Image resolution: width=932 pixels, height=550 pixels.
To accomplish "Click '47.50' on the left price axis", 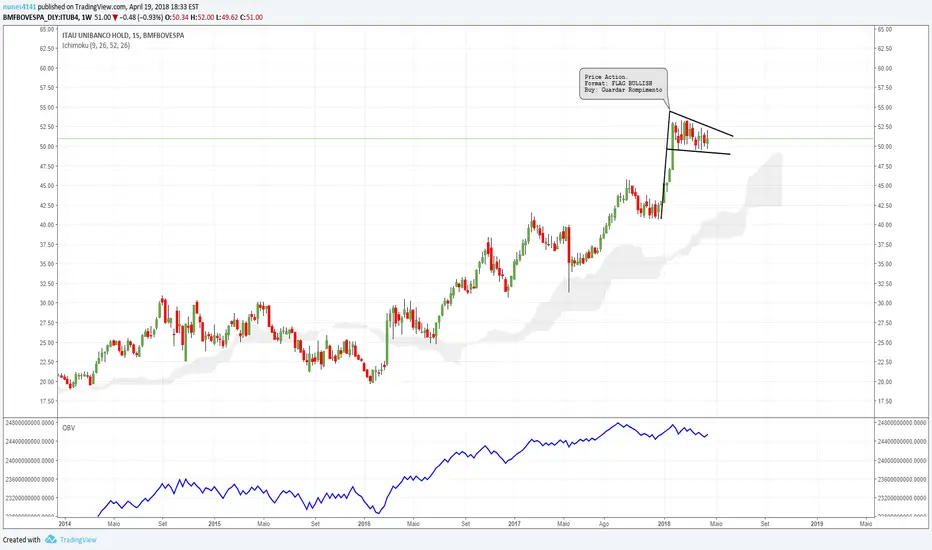I will coord(47,166).
